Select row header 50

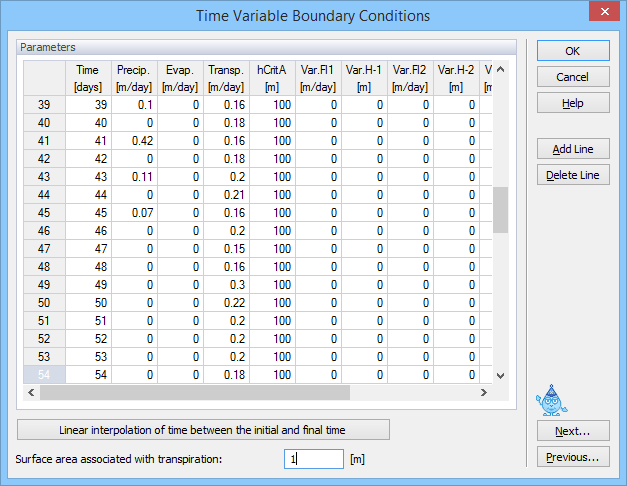click(x=44, y=302)
